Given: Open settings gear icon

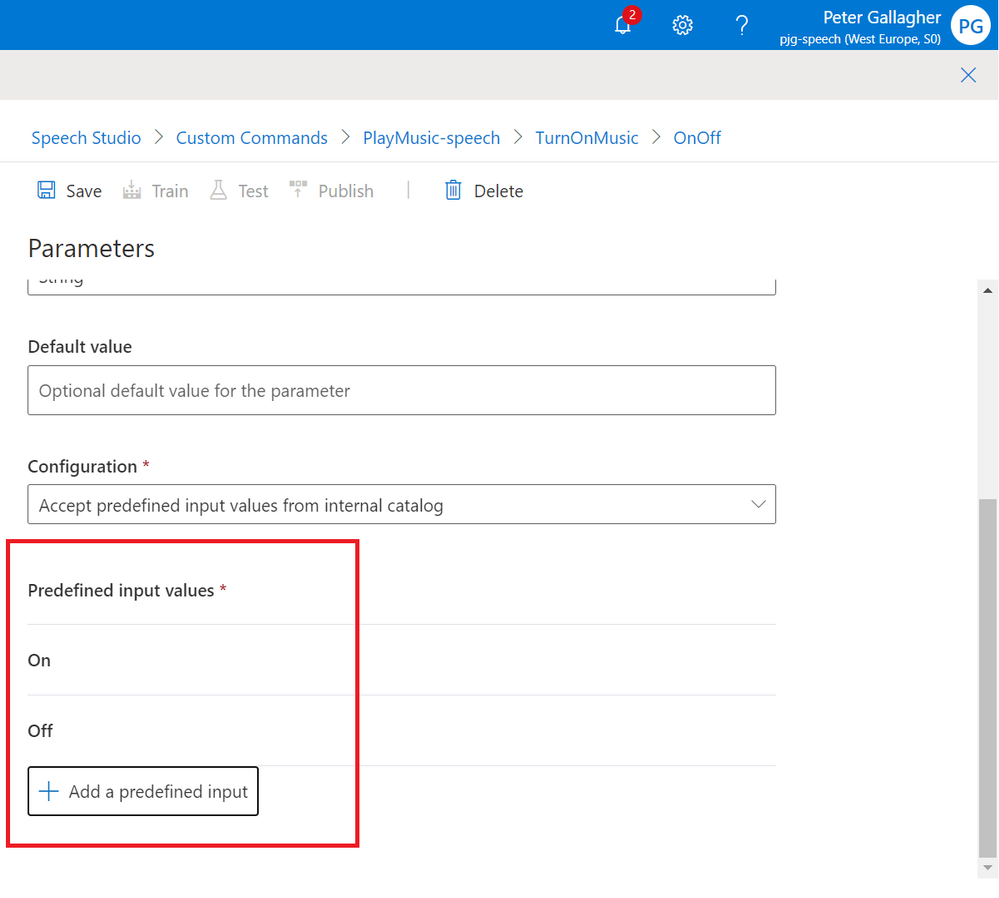Looking at the screenshot, I should [x=682, y=25].
